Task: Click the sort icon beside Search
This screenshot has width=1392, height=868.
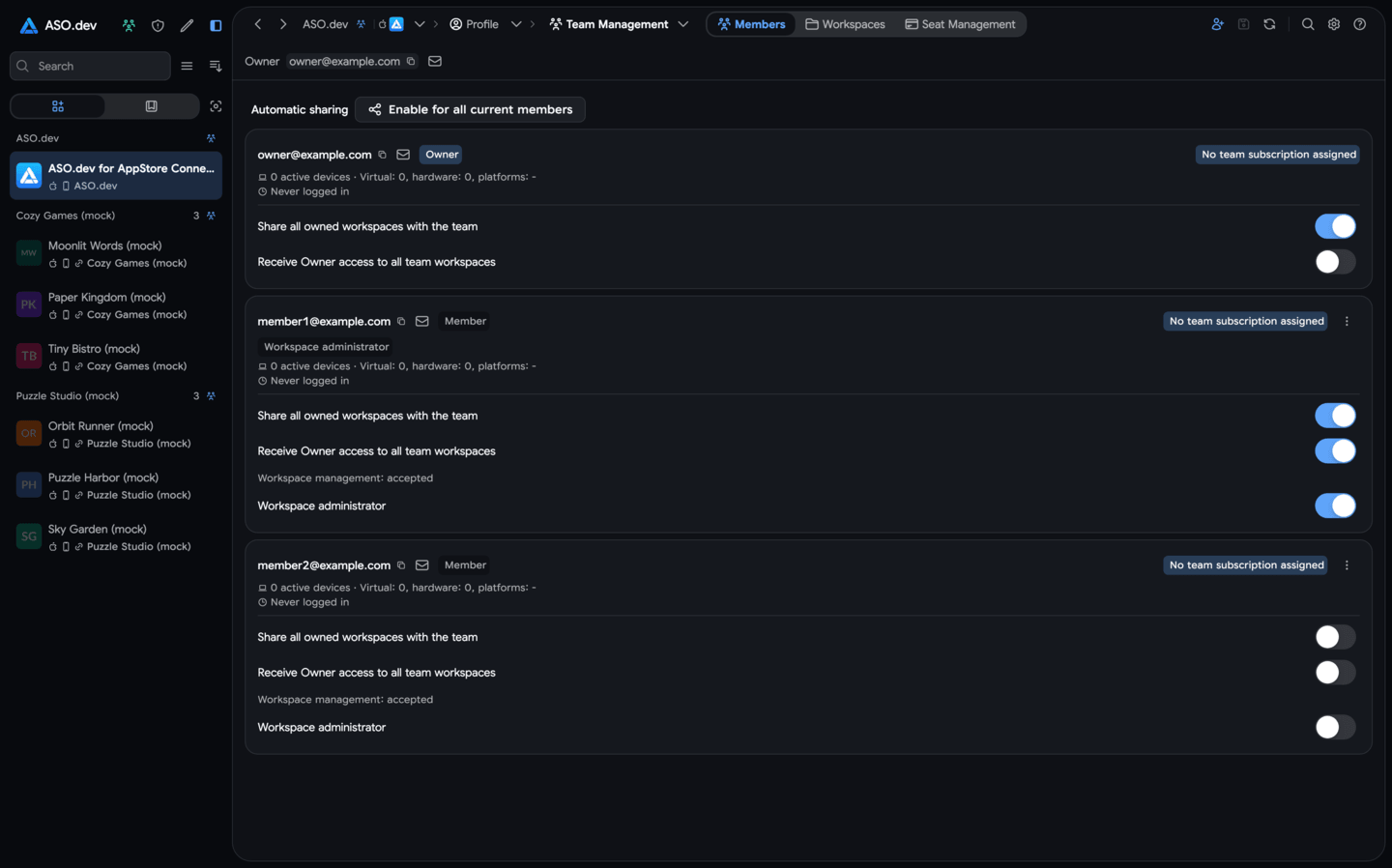Action: [216, 66]
